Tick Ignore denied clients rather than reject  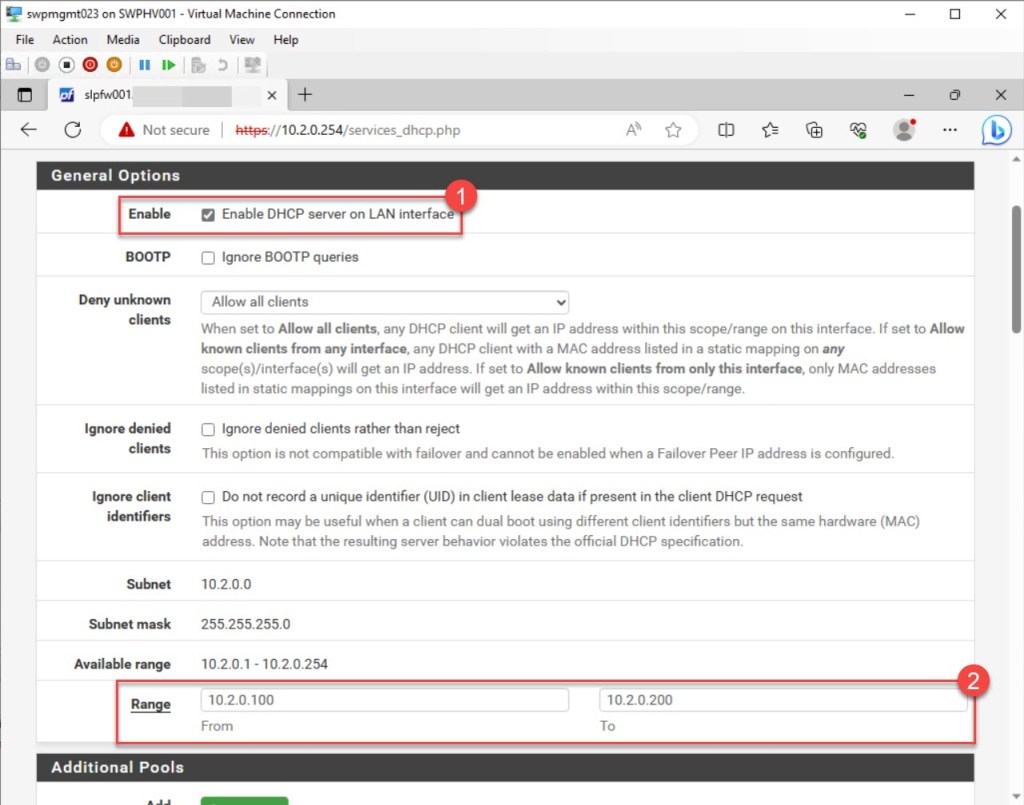click(208, 429)
